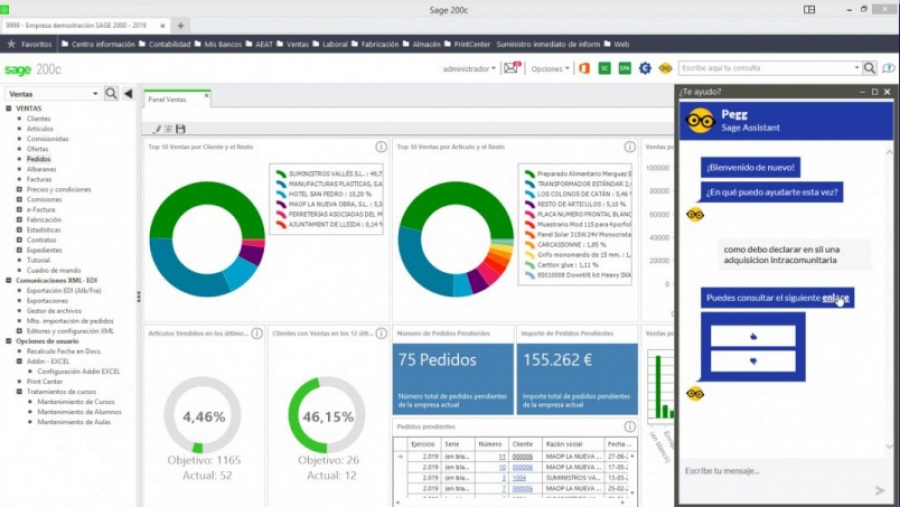
Task: Open the mail envelope notifications icon
Action: (511, 68)
